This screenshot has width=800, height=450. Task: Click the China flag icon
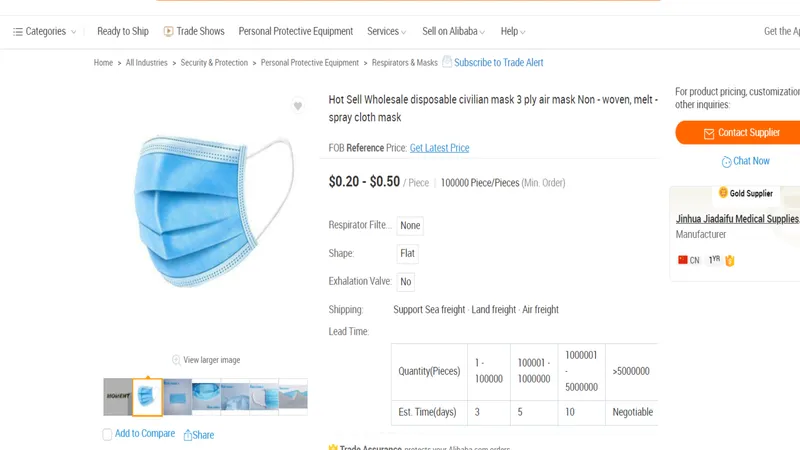pyautogui.click(x=683, y=260)
